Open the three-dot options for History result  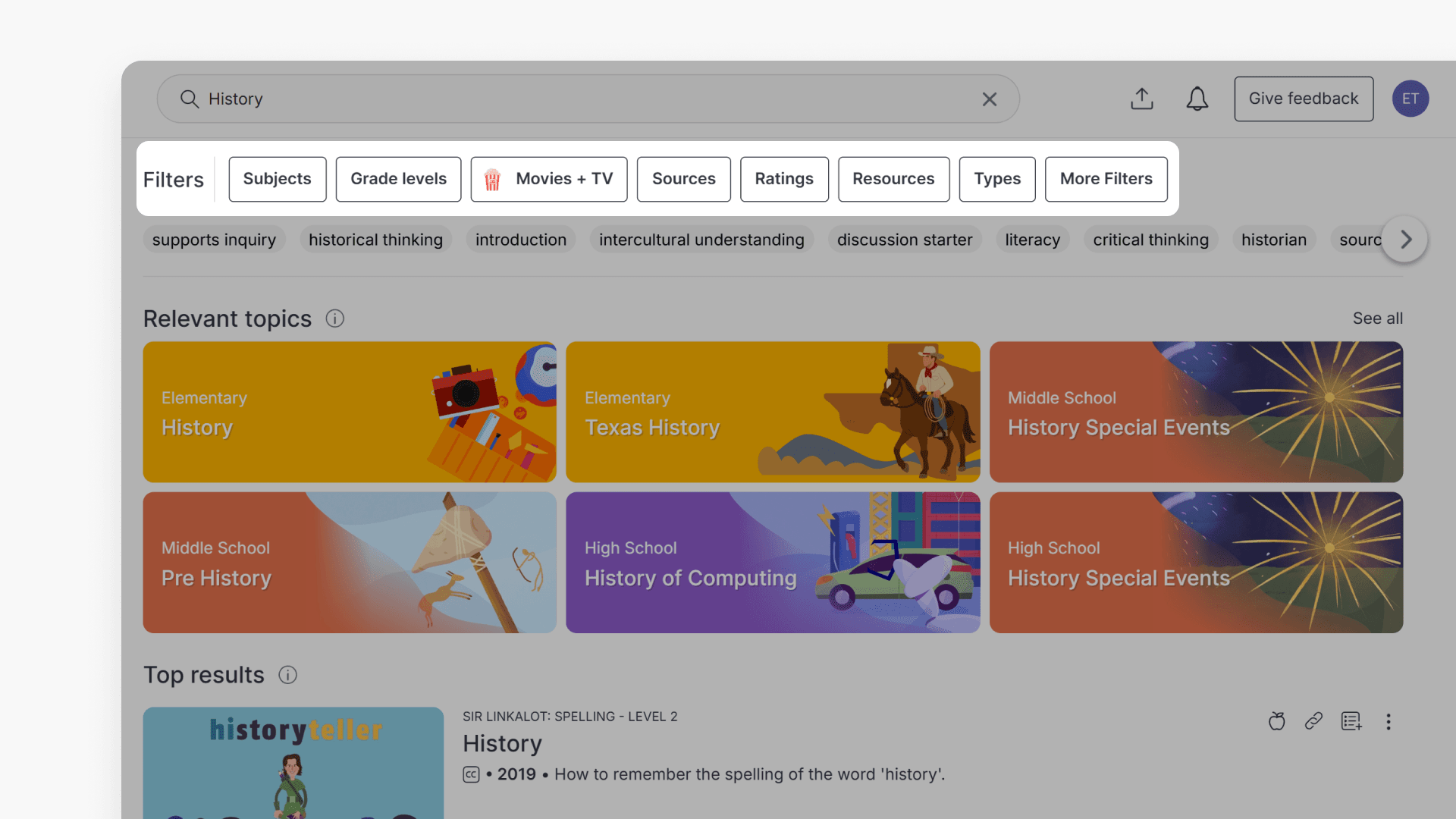pyautogui.click(x=1389, y=722)
